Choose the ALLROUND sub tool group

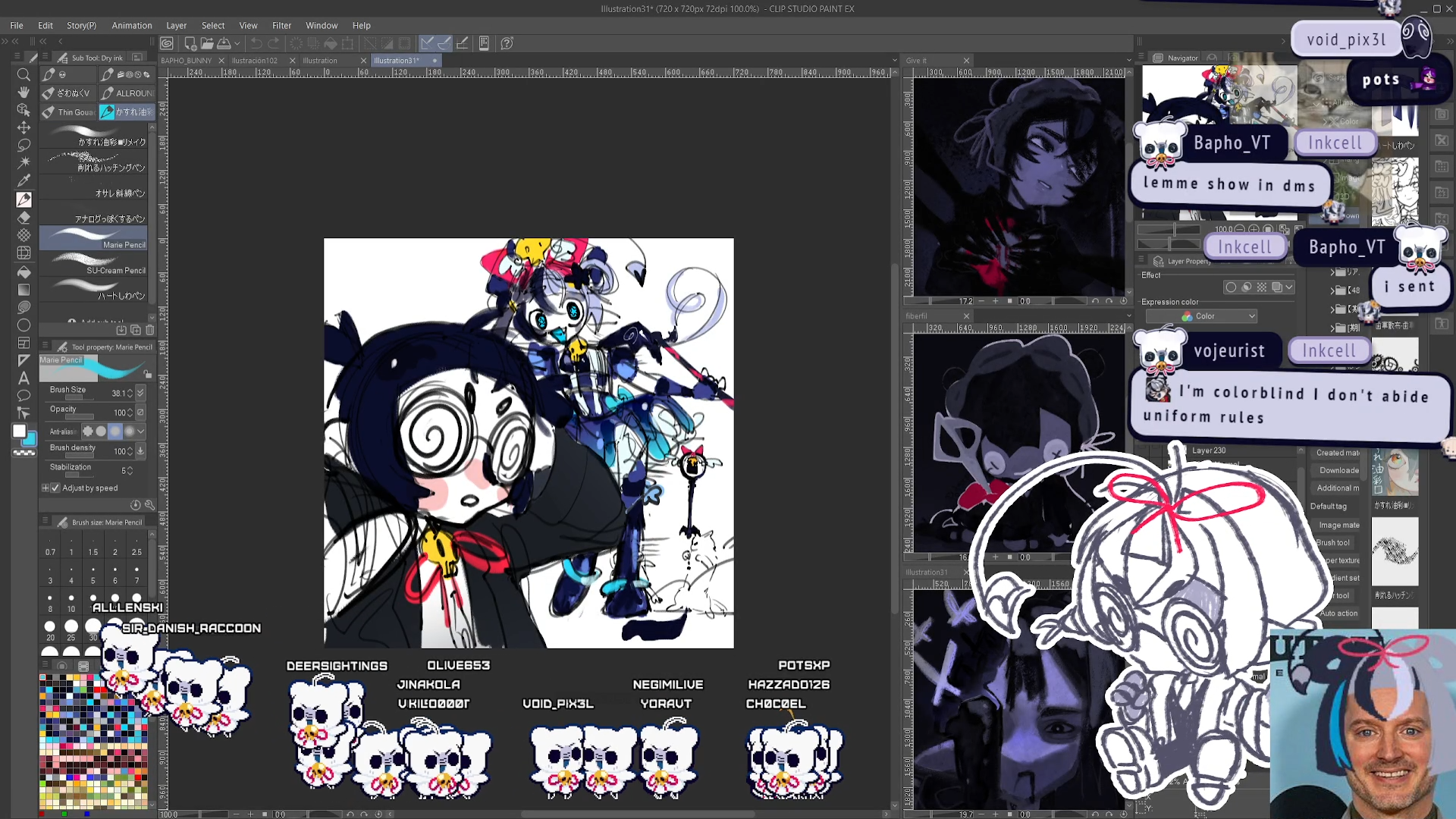coord(127,93)
